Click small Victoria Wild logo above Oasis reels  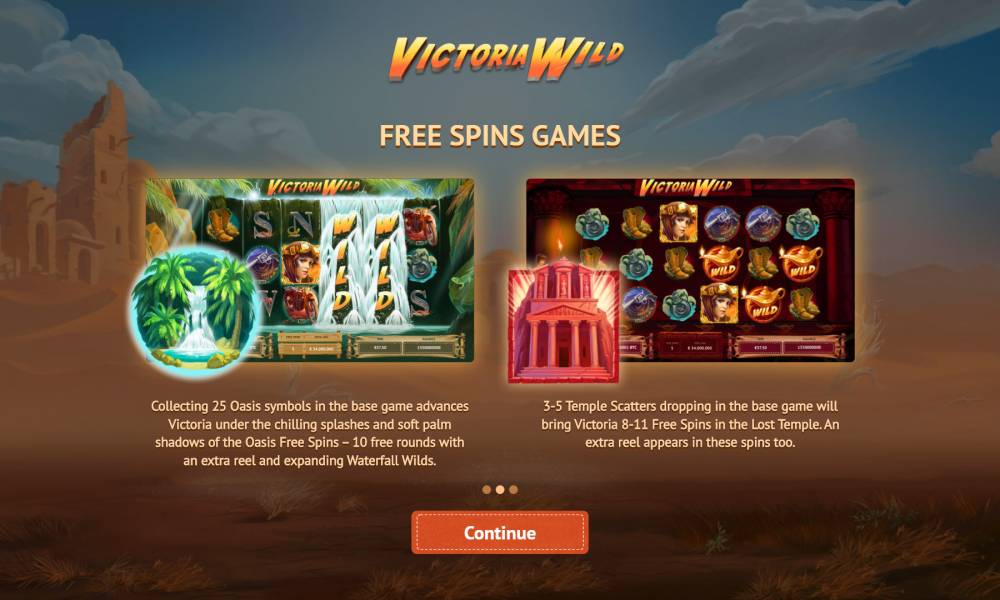click(314, 187)
